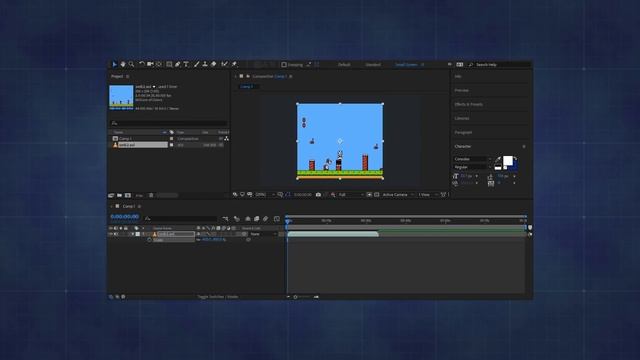Switch to the Standard workspace

(373, 64)
